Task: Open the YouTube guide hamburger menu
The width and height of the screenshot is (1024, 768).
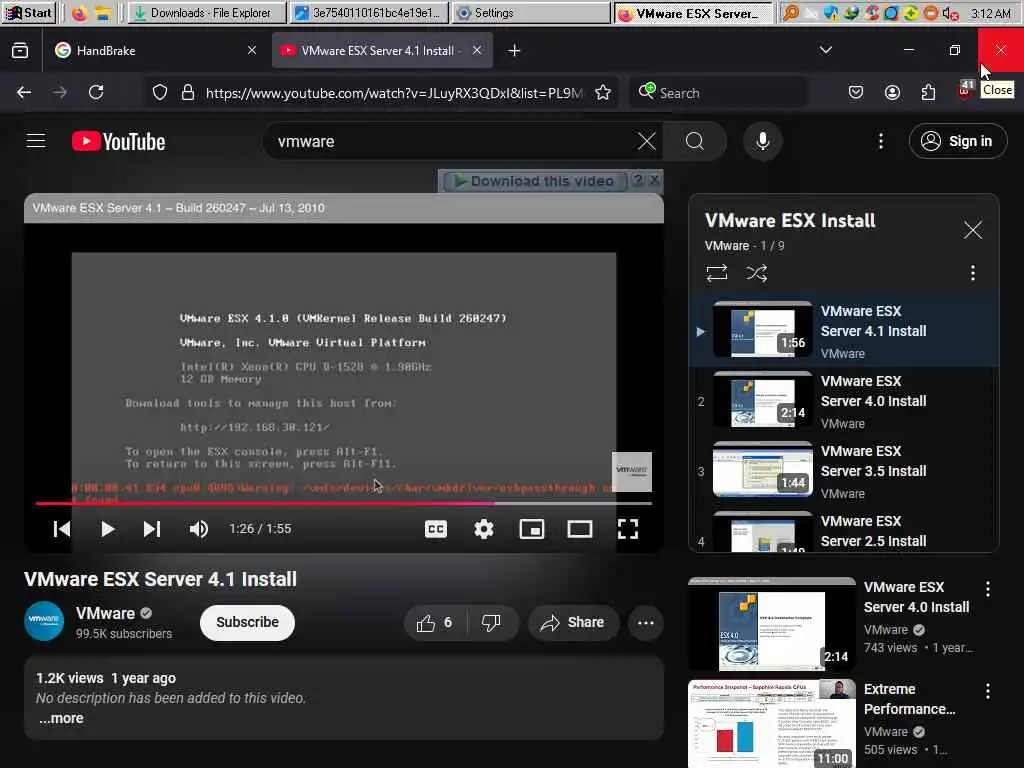Action: click(36, 141)
